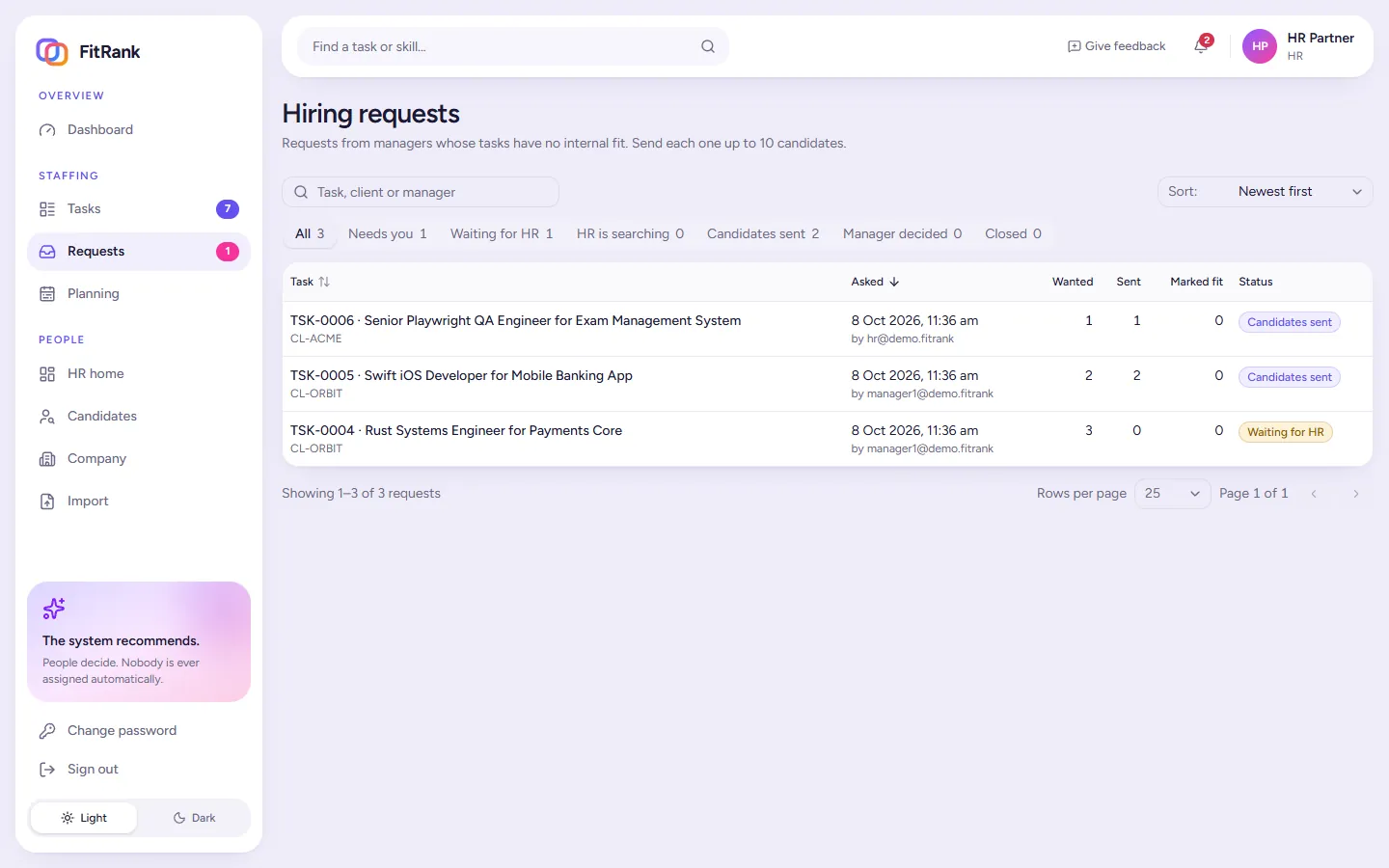Click the Company building icon
Screen dimensions: 1389x868
47,459
